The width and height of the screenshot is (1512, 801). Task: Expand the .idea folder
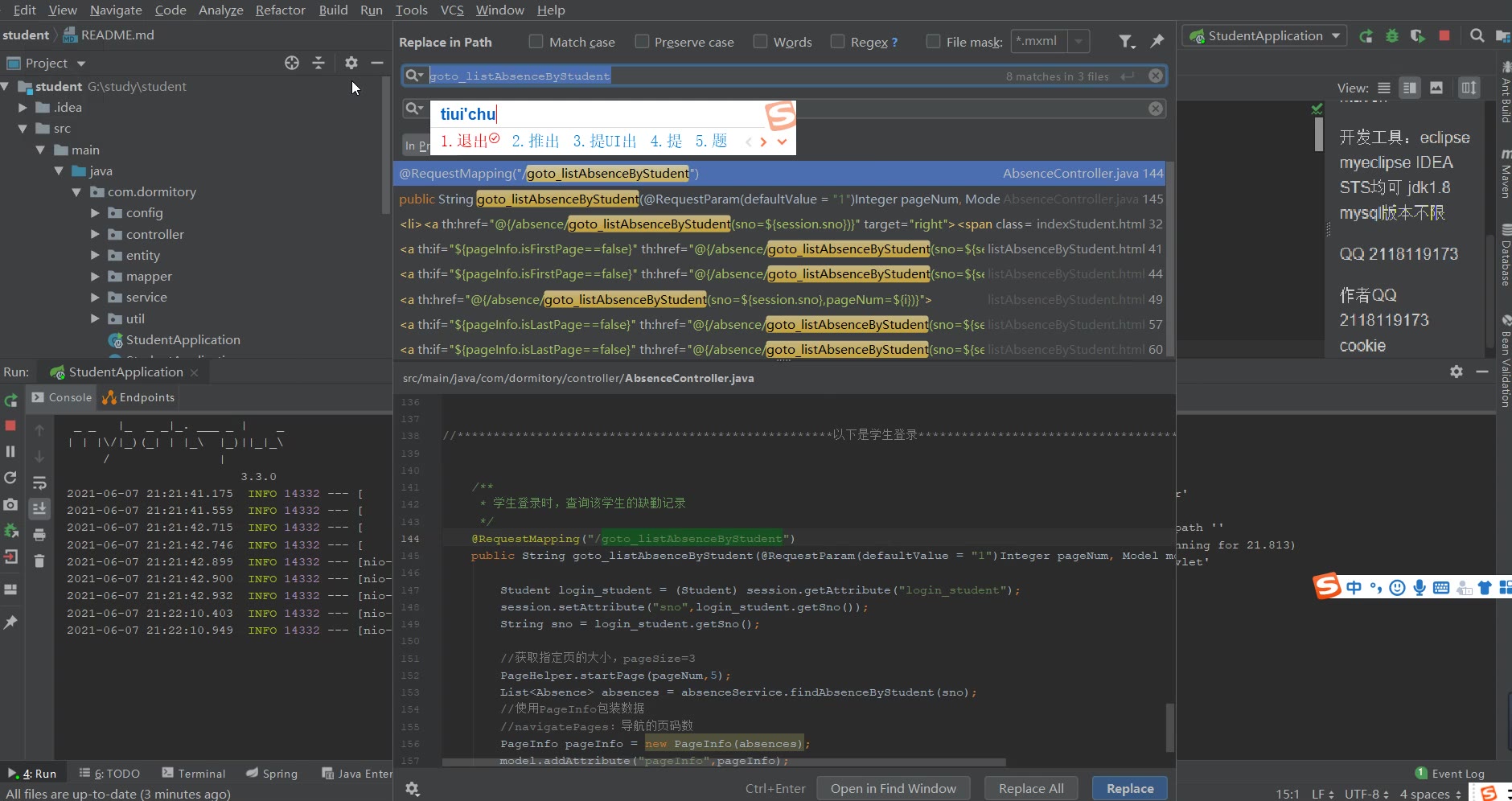pos(23,107)
